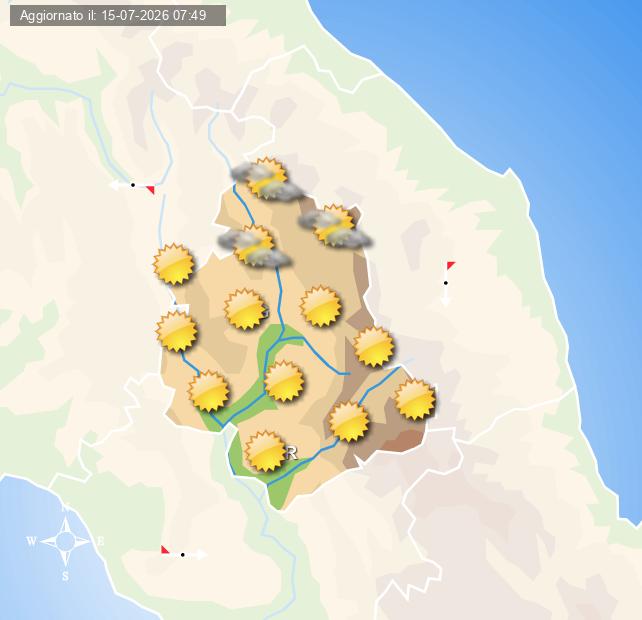Image resolution: width=642 pixels, height=620 pixels.
Task: Click the wind arrow pointing east
Action: [184, 553]
